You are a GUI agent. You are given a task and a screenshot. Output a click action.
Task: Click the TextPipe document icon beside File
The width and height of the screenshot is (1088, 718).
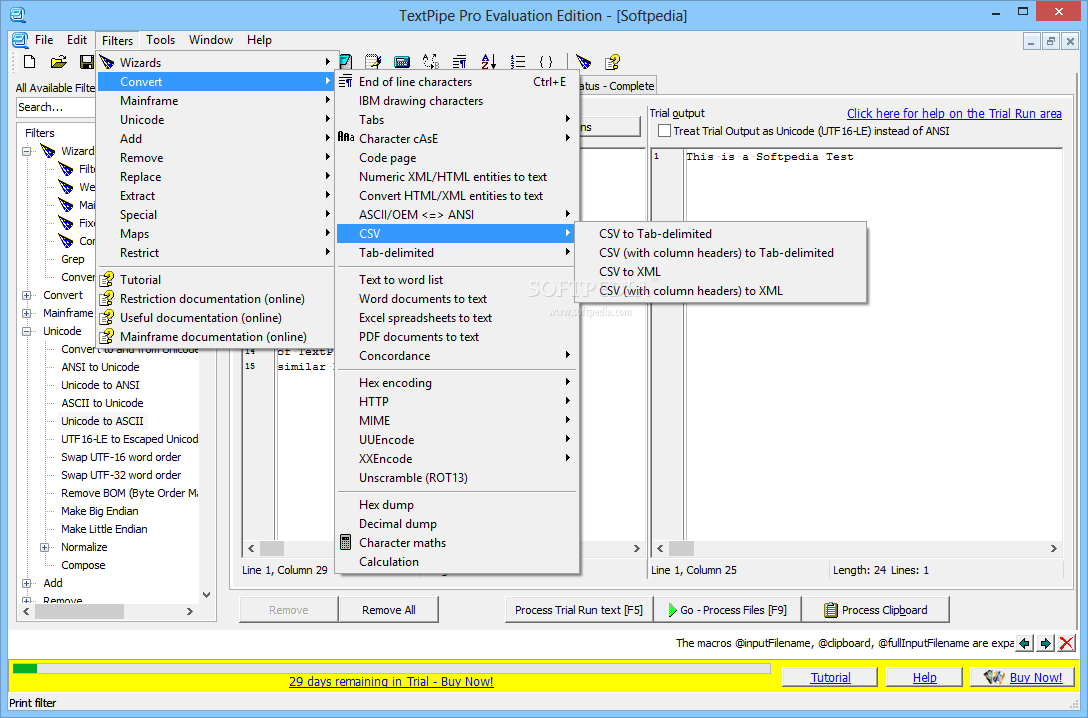pyautogui.click(x=21, y=40)
